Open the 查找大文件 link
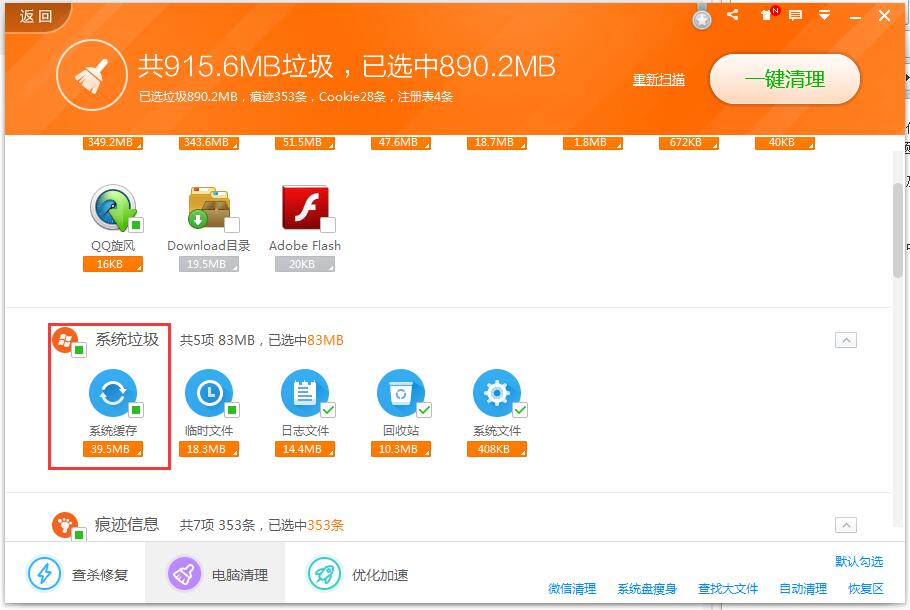This screenshot has width=910, height=610. tap(727, 589)
